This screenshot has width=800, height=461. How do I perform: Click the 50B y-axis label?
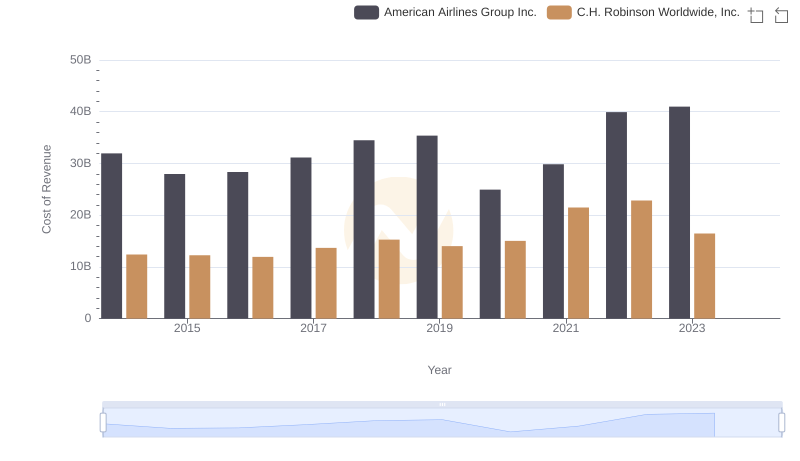[x=81, y=60]
